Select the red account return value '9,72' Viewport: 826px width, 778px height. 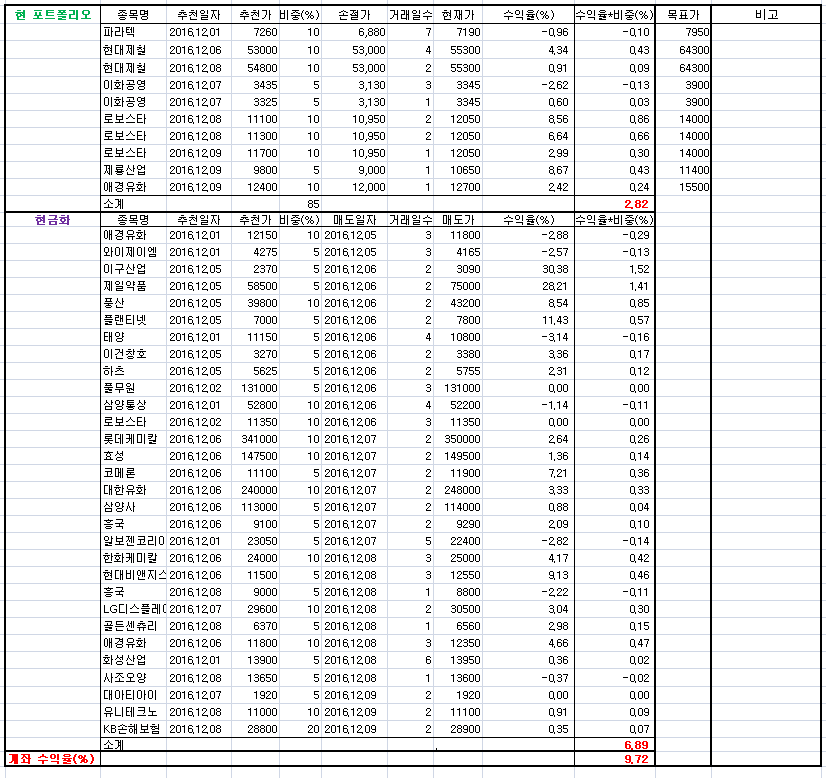click(x=636, y=759)
